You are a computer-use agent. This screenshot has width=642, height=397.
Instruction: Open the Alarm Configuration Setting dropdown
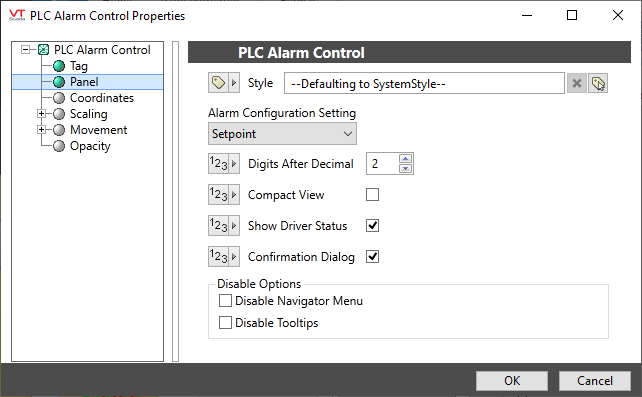pyautogui.click(x=282, y=134)
